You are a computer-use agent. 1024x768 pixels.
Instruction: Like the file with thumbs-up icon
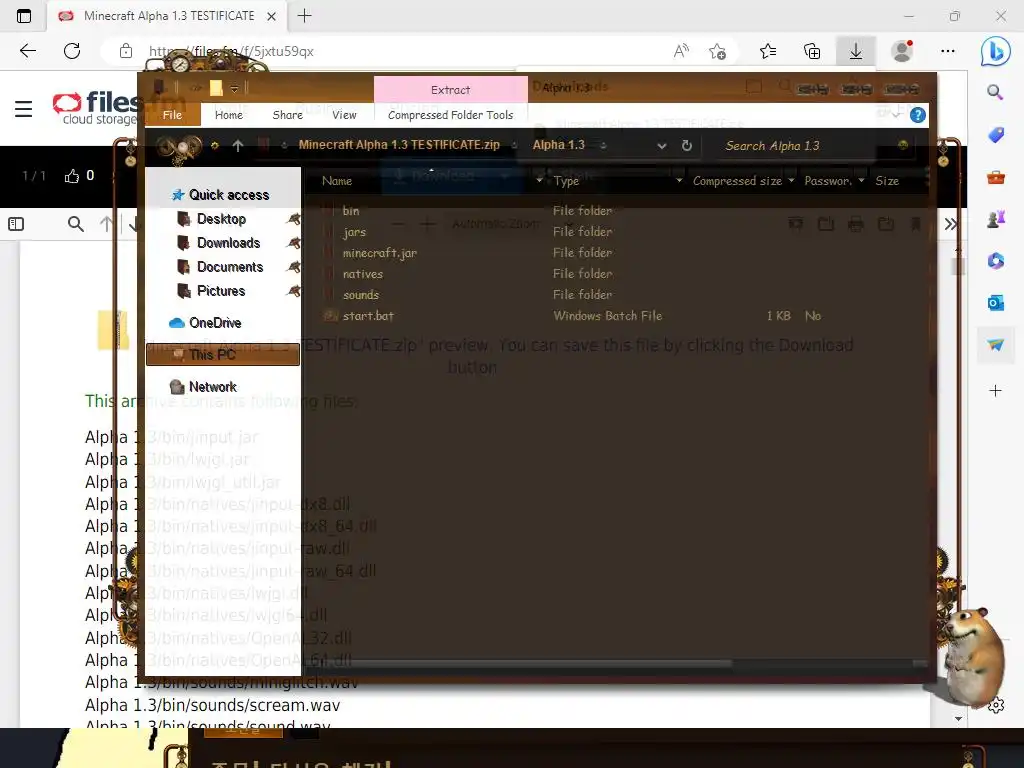click(x=72, y=176)
